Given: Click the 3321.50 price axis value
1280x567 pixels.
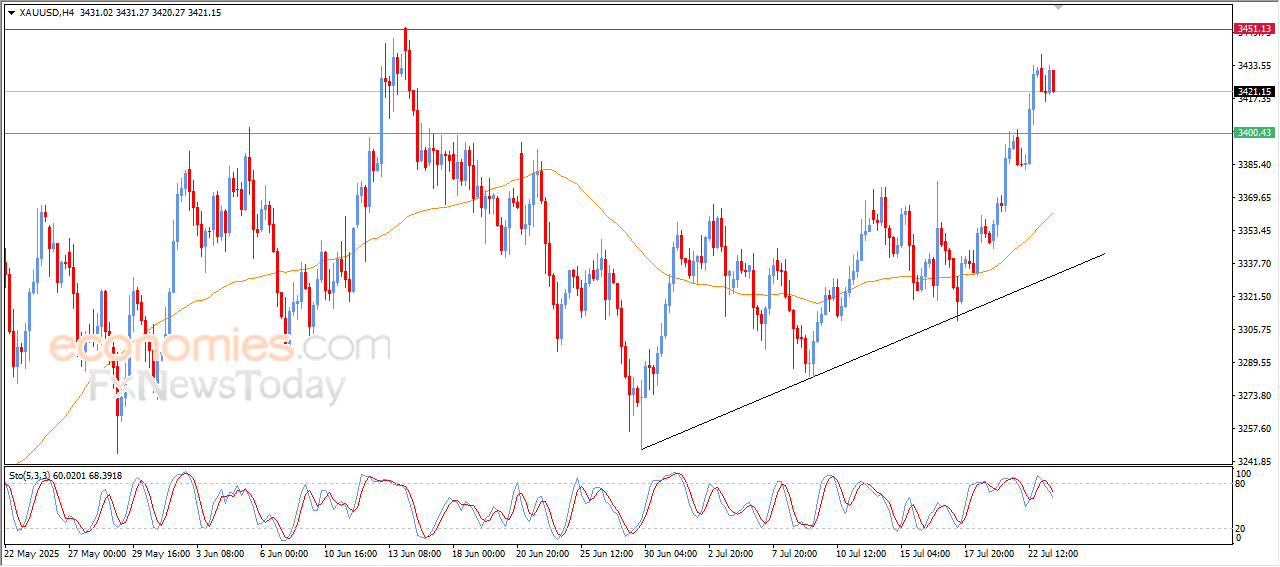Looking at the screenshot, I should point(1254,296).
